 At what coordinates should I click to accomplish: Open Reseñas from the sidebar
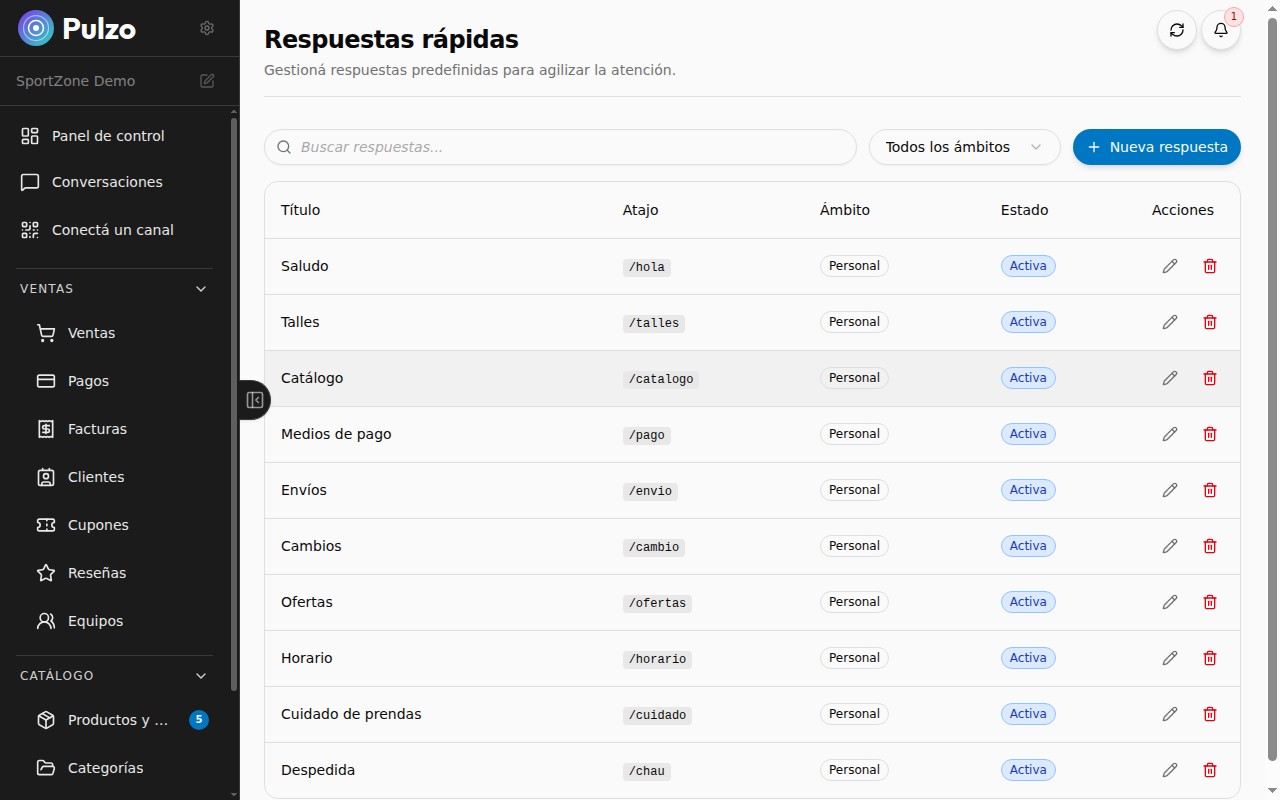pos(95,572)
